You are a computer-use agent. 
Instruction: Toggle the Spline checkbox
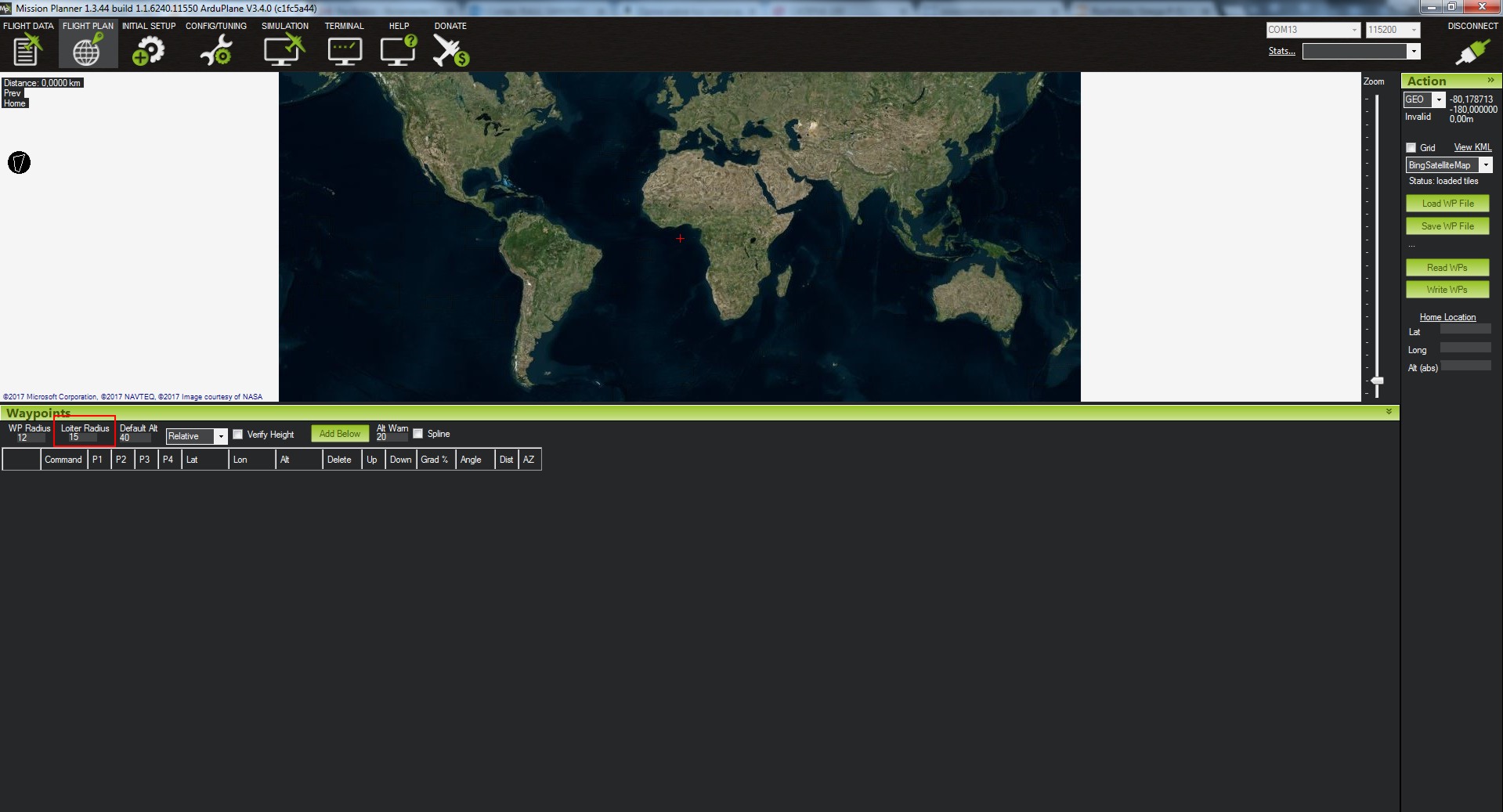tap(418, 434)
